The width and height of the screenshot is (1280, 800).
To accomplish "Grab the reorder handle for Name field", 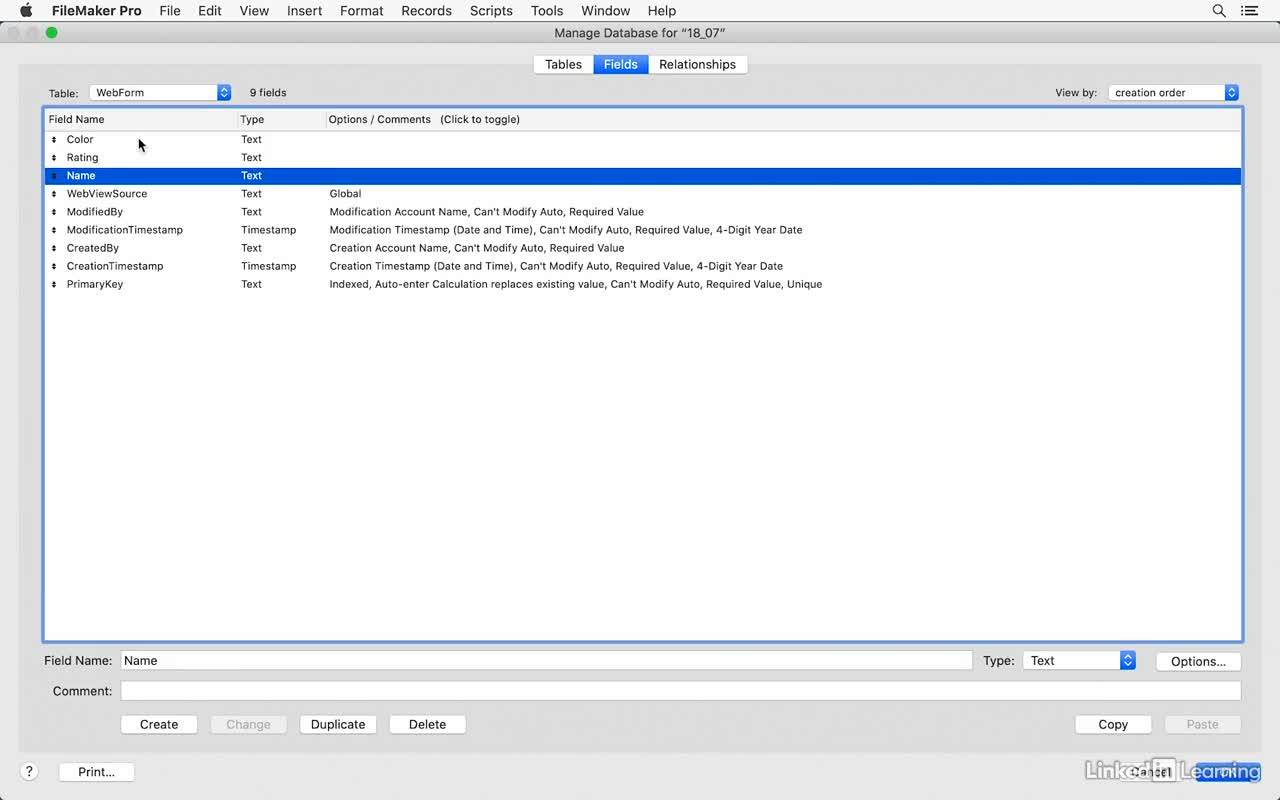I will click(54, 176).
